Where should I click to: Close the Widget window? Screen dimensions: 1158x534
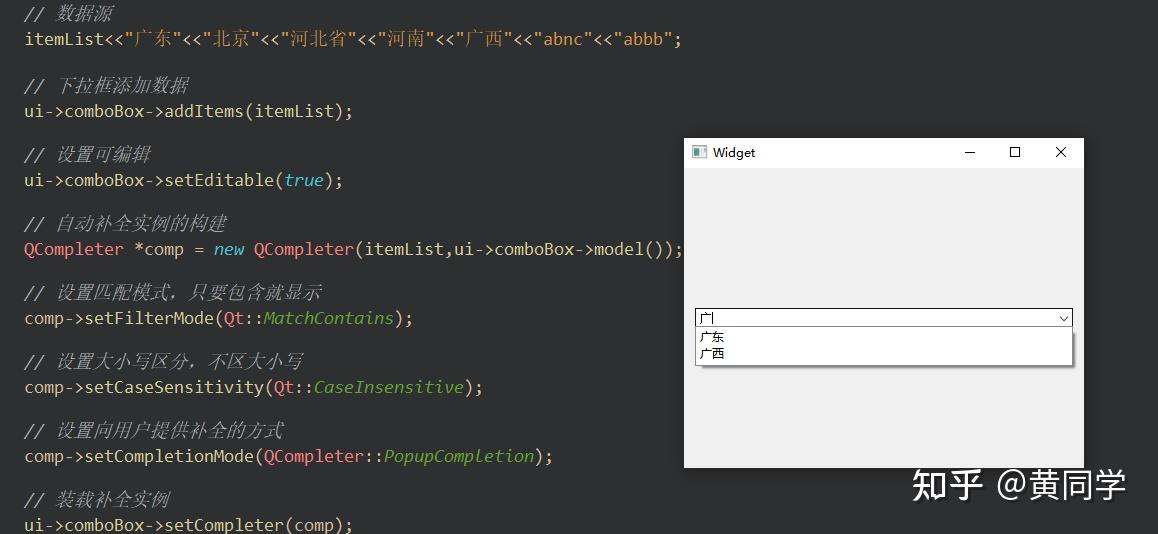(1061, 152)
